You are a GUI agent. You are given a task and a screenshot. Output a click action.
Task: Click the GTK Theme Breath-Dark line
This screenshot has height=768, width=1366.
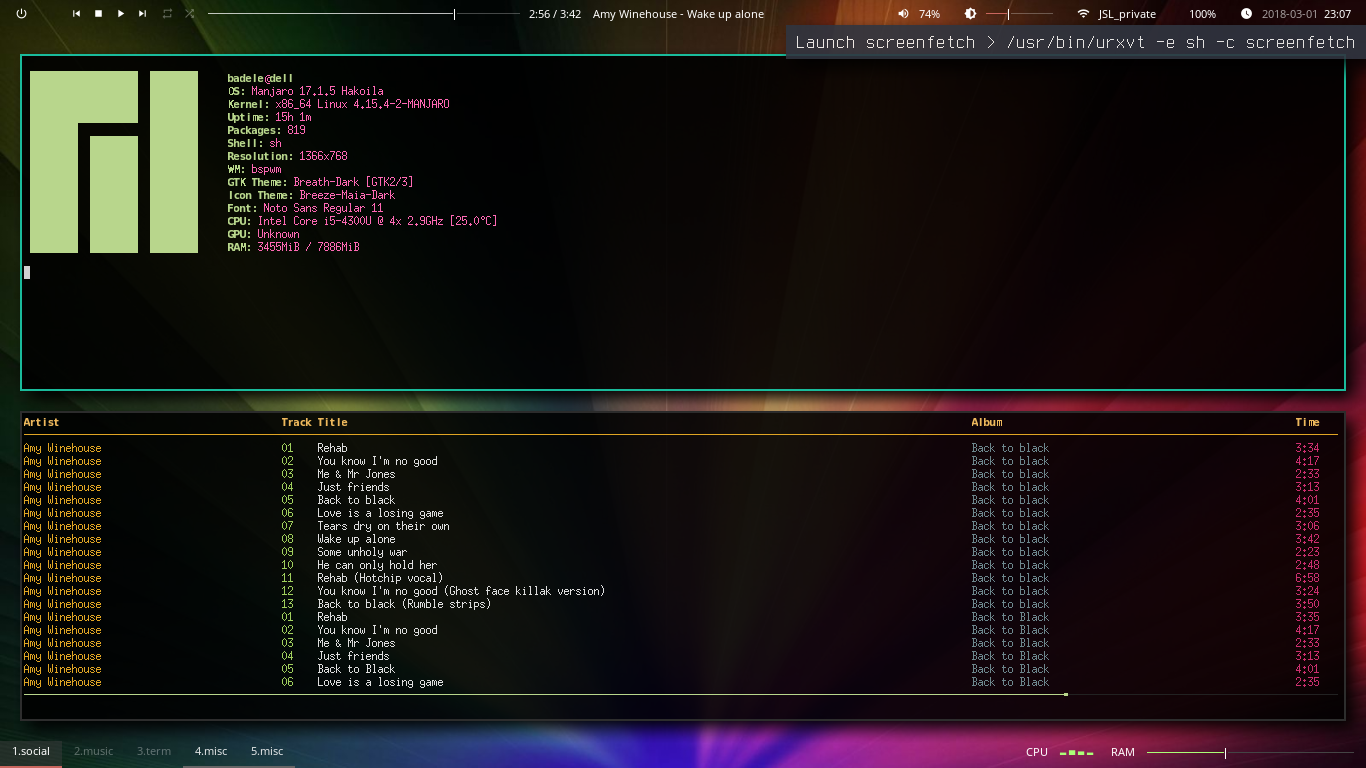click(320, 182)
